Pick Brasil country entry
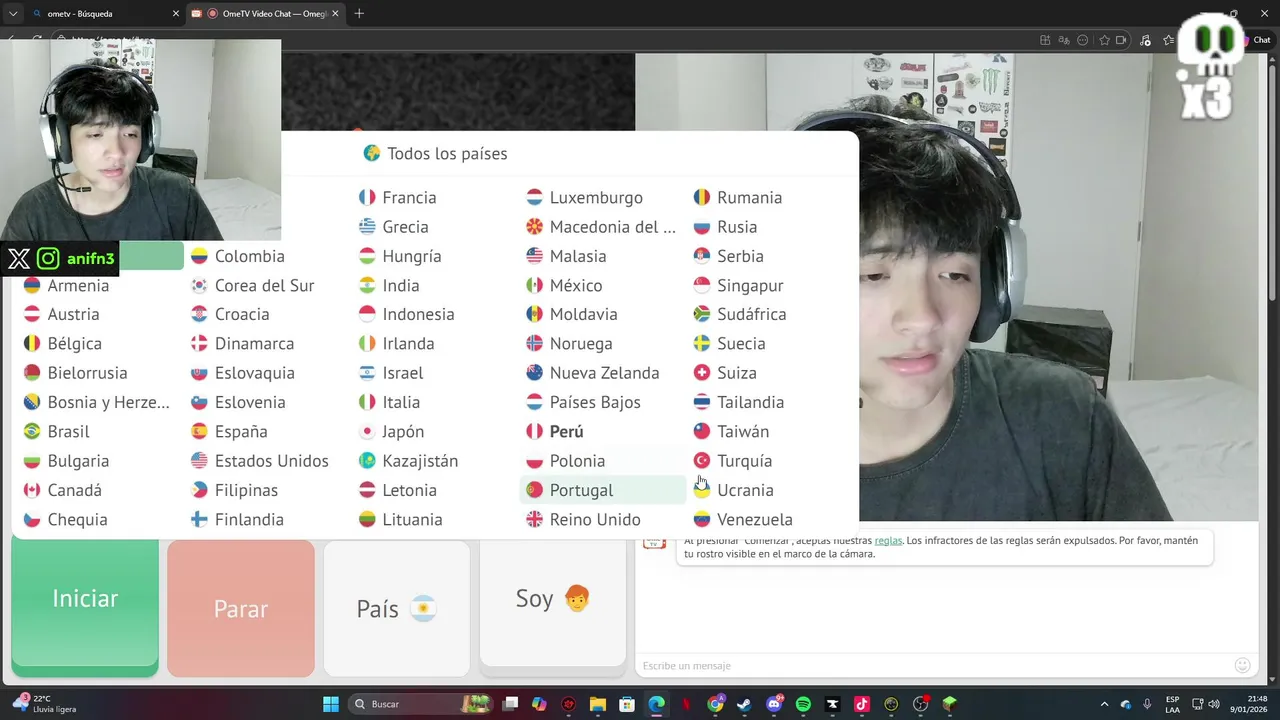1280x720 pixels. coord(57,432)
